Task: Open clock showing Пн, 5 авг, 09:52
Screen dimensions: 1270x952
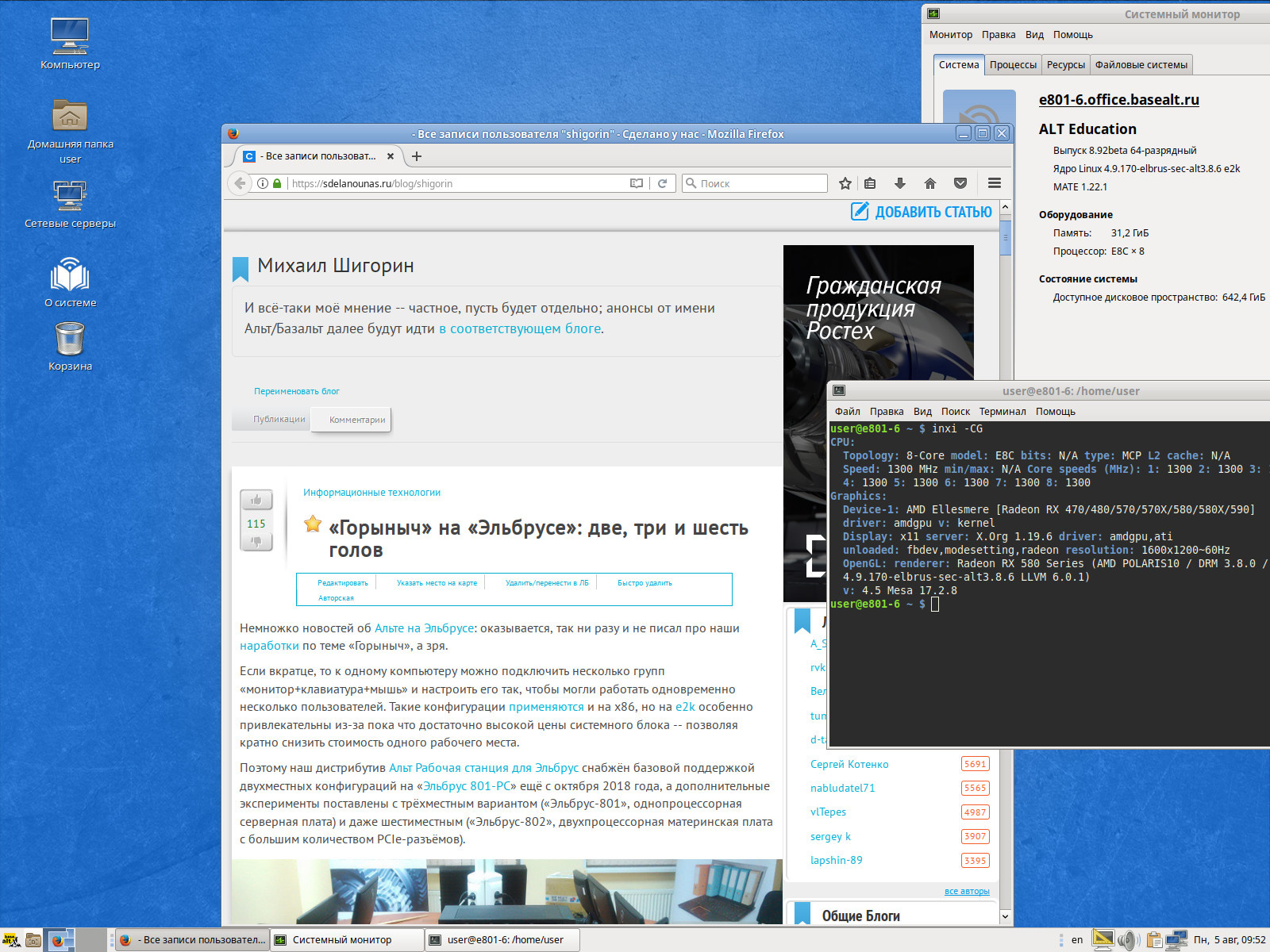Action: point(1230,940)
